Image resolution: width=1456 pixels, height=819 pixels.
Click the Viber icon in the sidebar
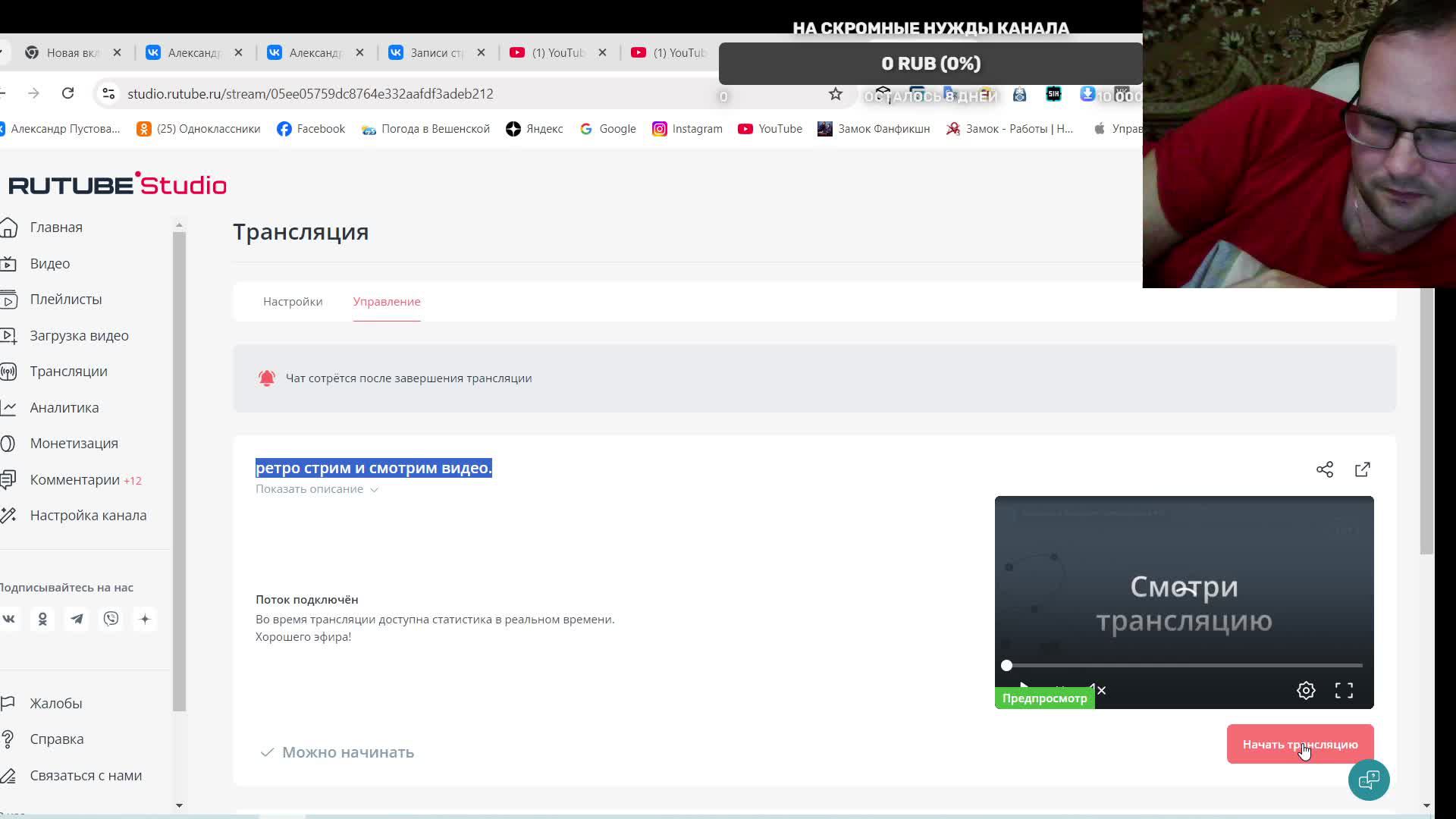point(111,619)
